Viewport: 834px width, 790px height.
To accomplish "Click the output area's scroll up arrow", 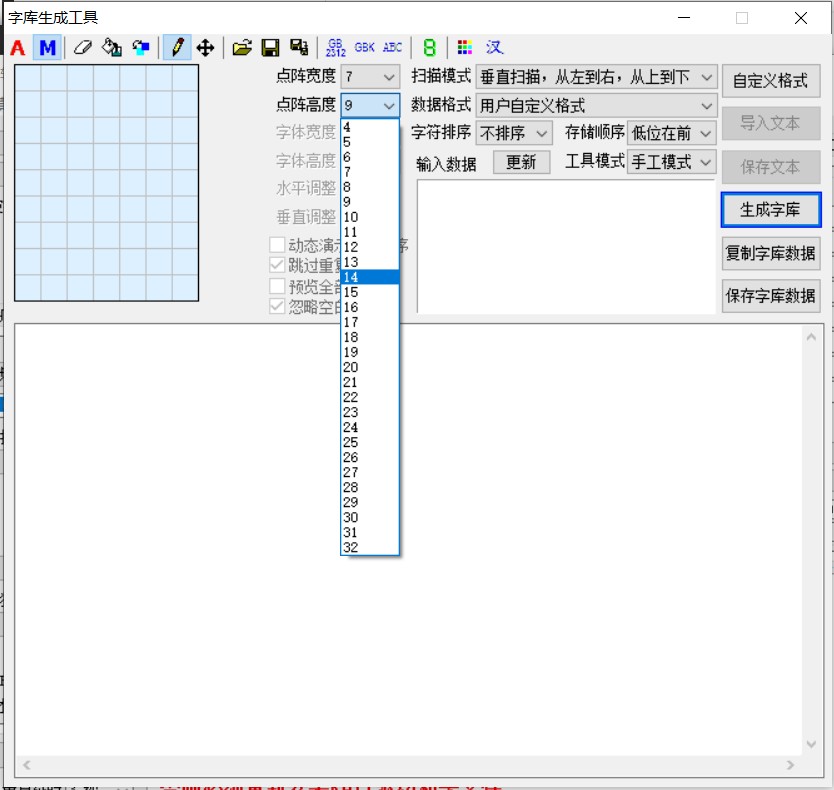I will [x=811, y=337].
